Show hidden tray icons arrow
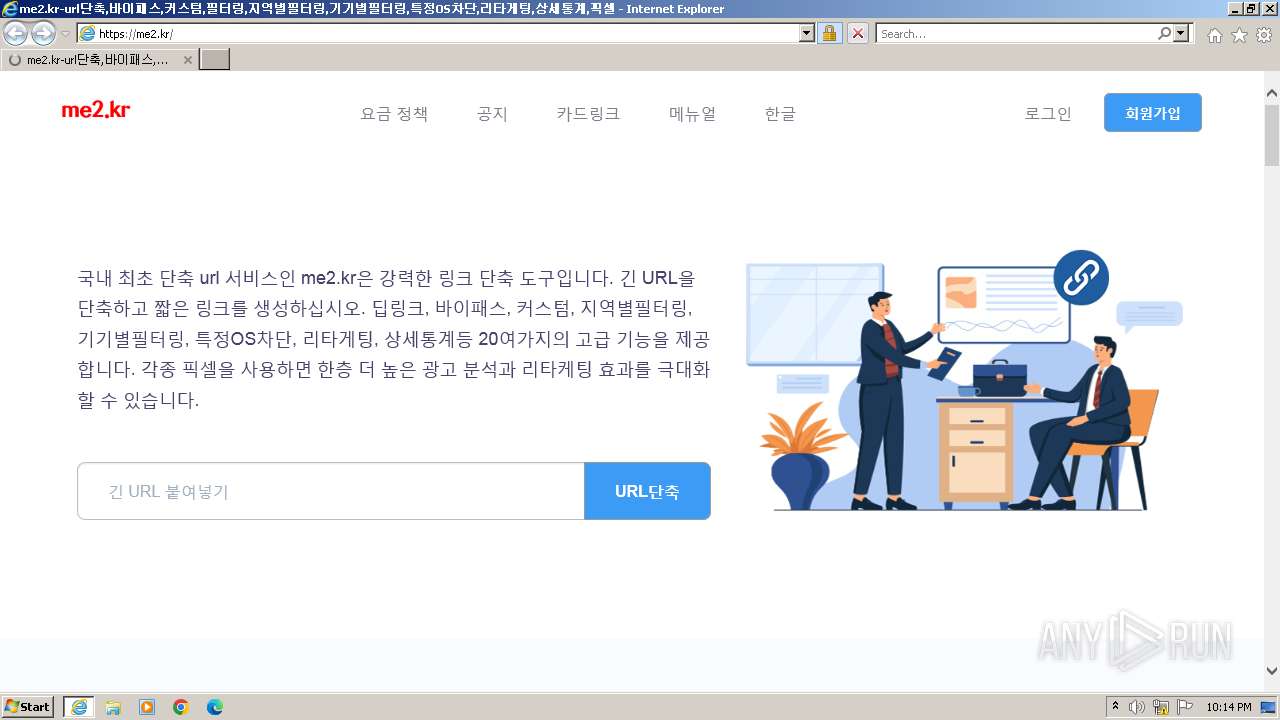 1116,707
